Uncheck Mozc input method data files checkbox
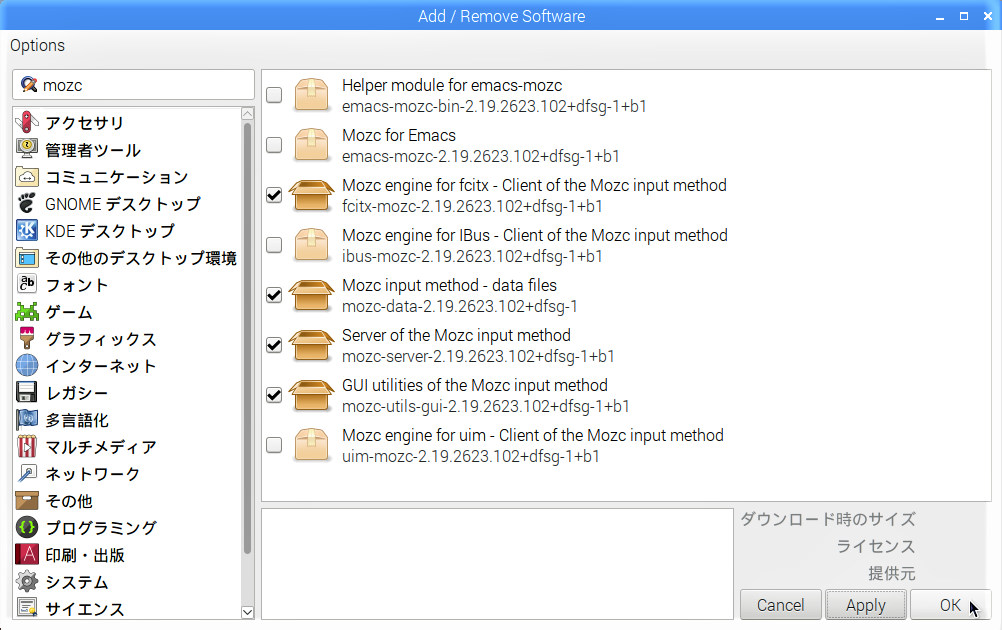 click(x=274, y=295)
